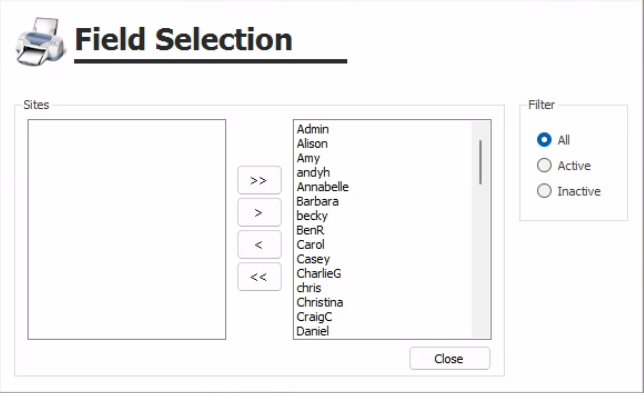The width and height of the screenshot is (644, 393).
Task: Click the Close button
Action: click(449, 359)
